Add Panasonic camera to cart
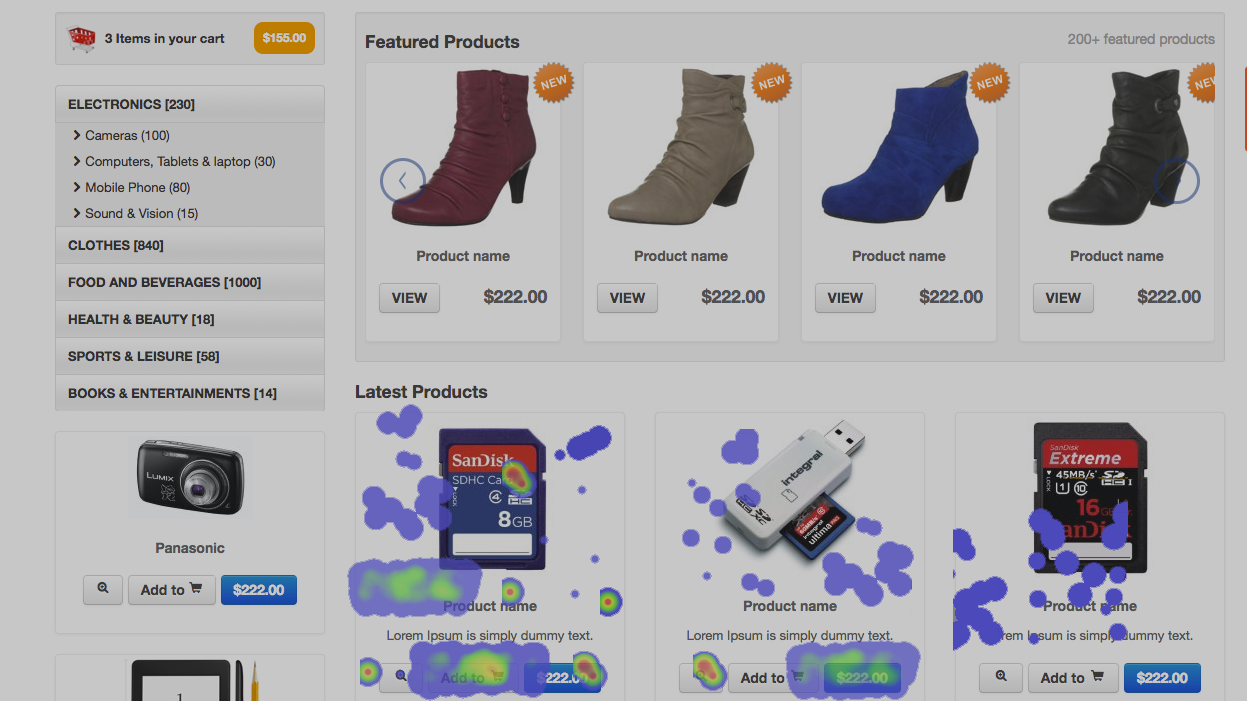 171,590
